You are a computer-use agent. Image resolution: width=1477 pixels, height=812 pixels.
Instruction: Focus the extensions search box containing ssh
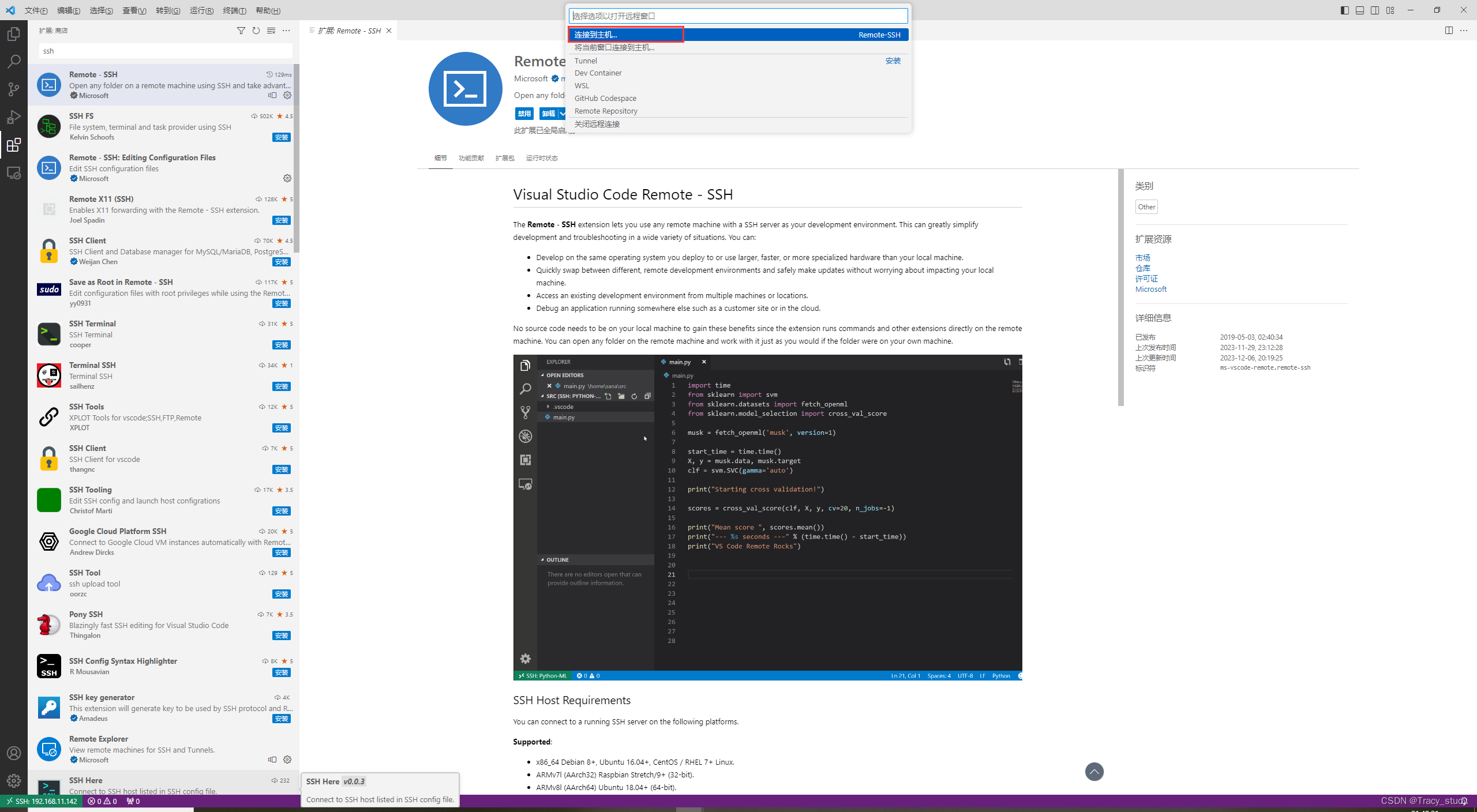[x=166, y=51]
